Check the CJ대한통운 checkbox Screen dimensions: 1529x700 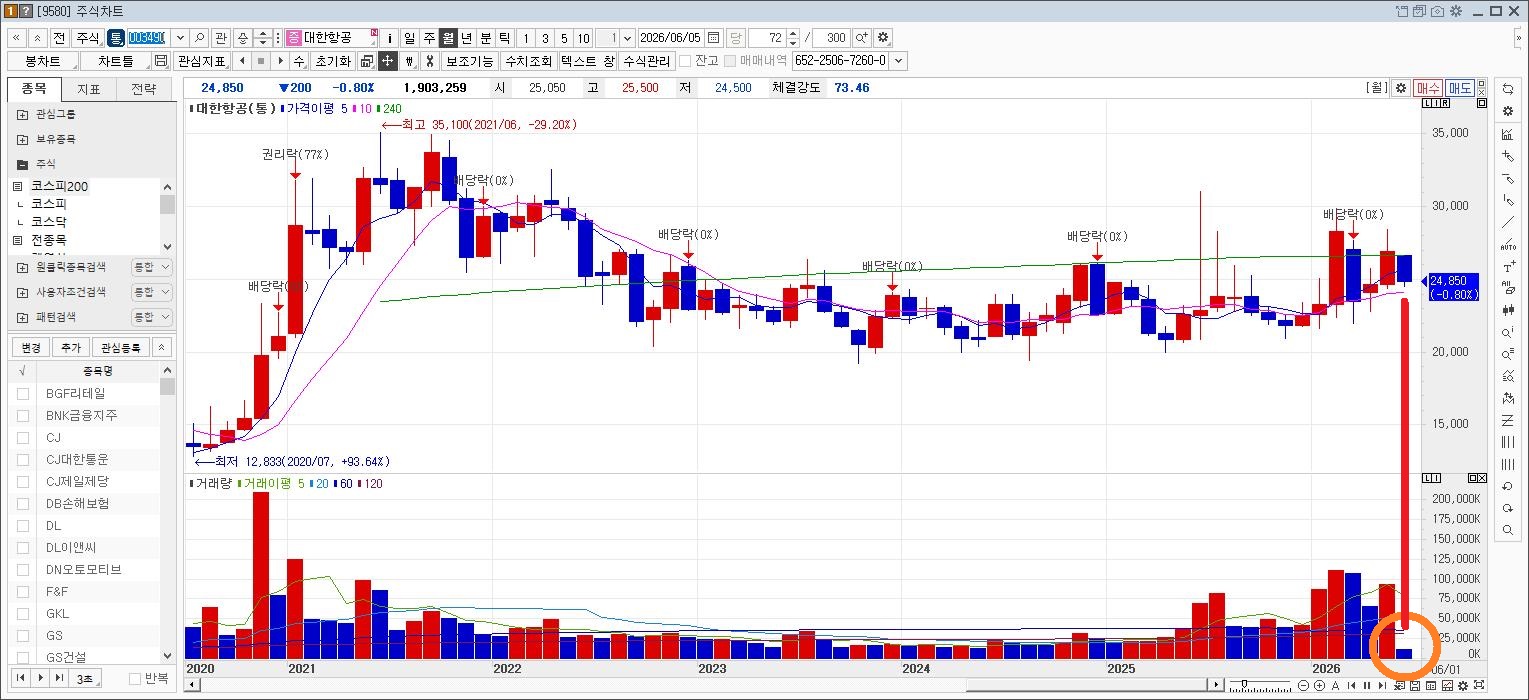(x=23, y=459)
